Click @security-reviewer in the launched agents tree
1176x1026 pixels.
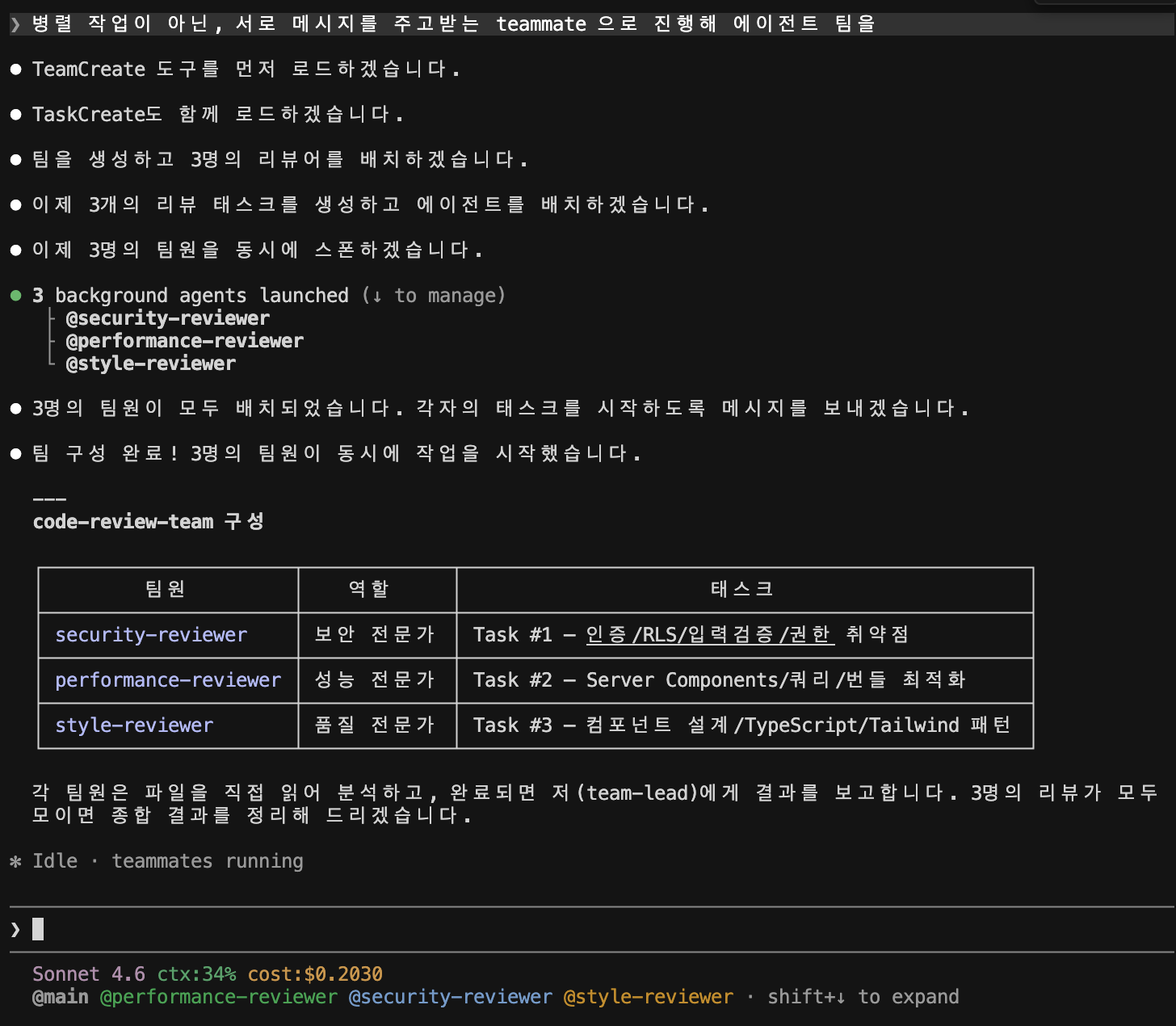168,318
